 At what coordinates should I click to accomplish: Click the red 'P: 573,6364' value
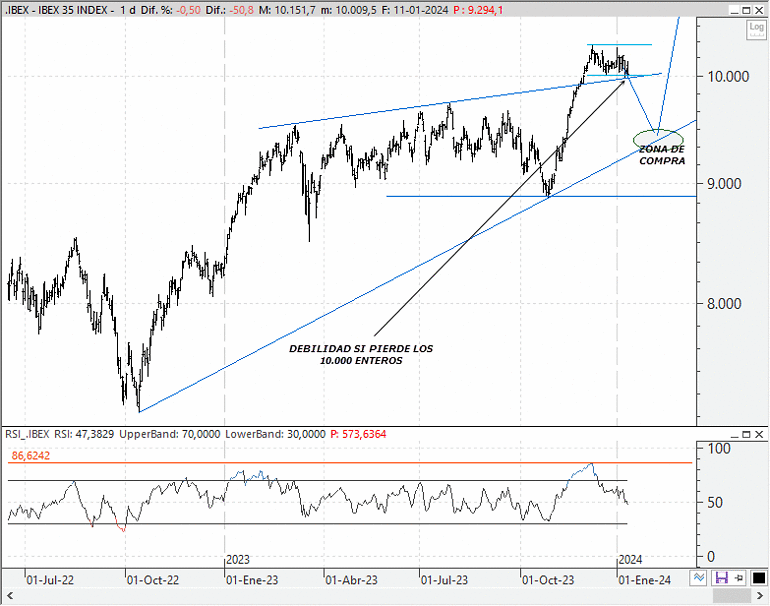coord(358,434)
